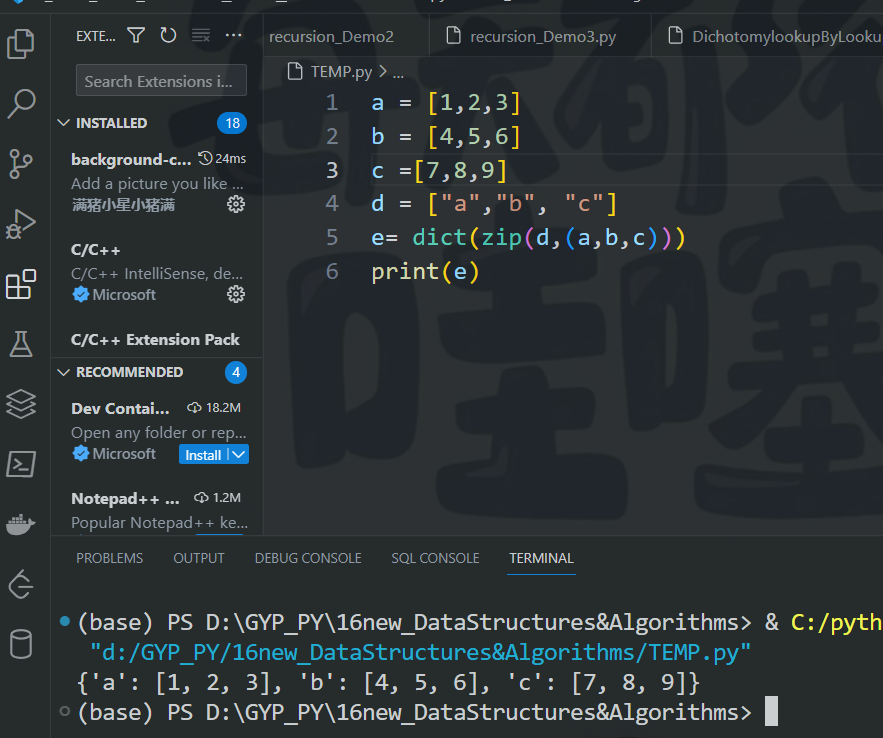Image resolution: width=883 pixels, height=738 pixels.
Task: Open the Docker whale view
Action: pos(21,524)
